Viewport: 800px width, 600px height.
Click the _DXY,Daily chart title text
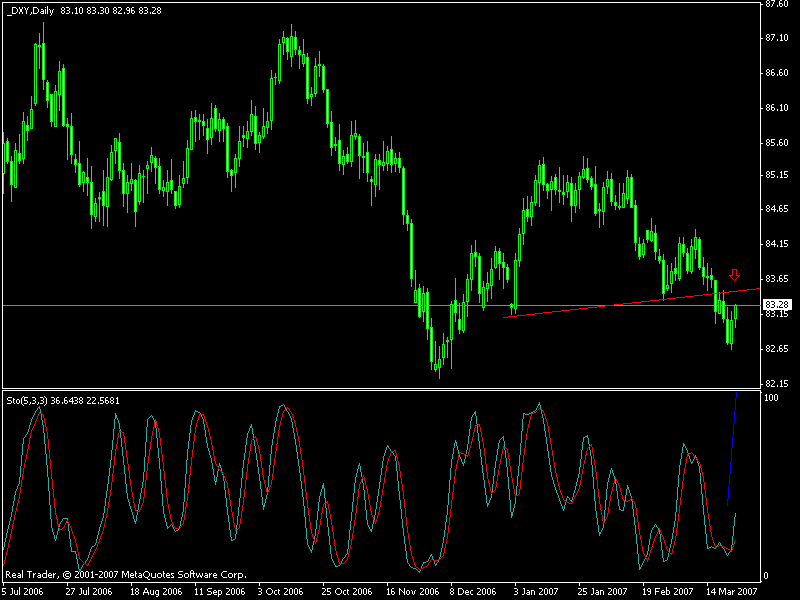30,11
